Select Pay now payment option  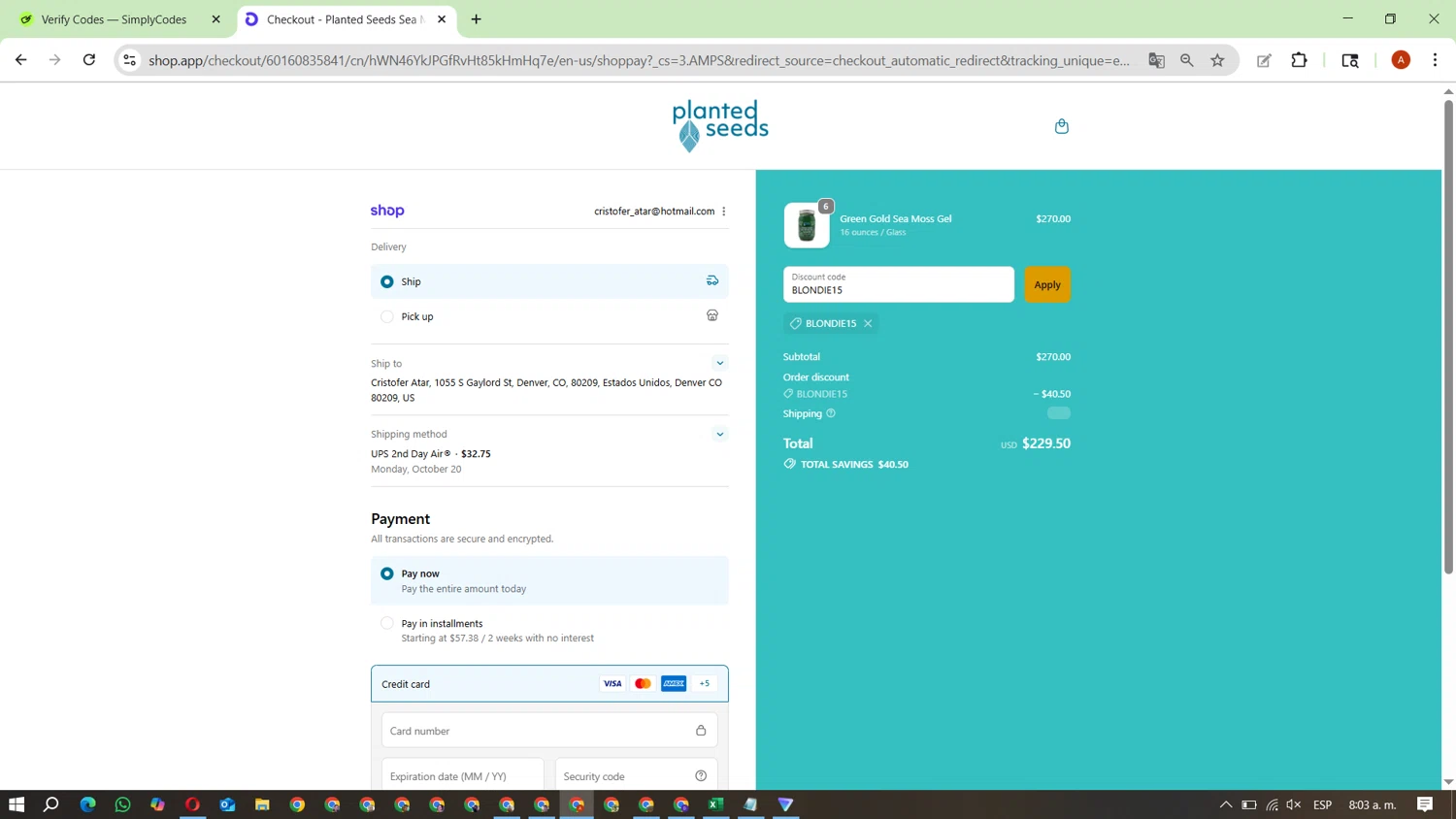tap(549, 580)
